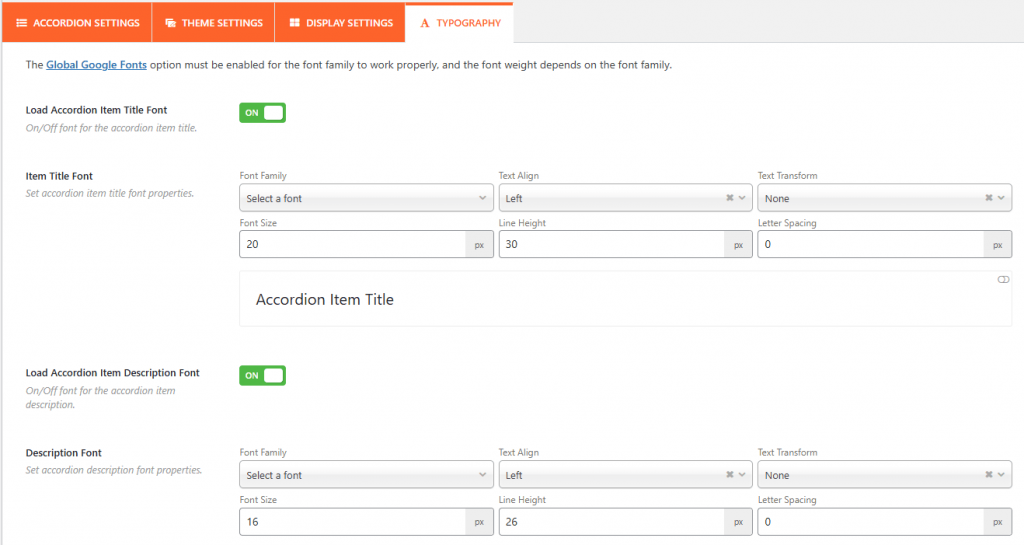Click the preview background toggle icon

1003,280
